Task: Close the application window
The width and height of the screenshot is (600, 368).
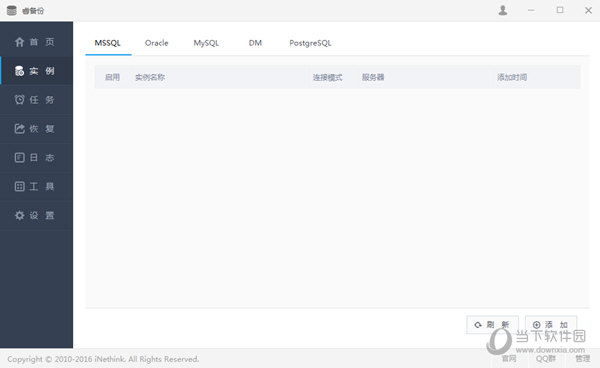Action: (x=589, y=10)
